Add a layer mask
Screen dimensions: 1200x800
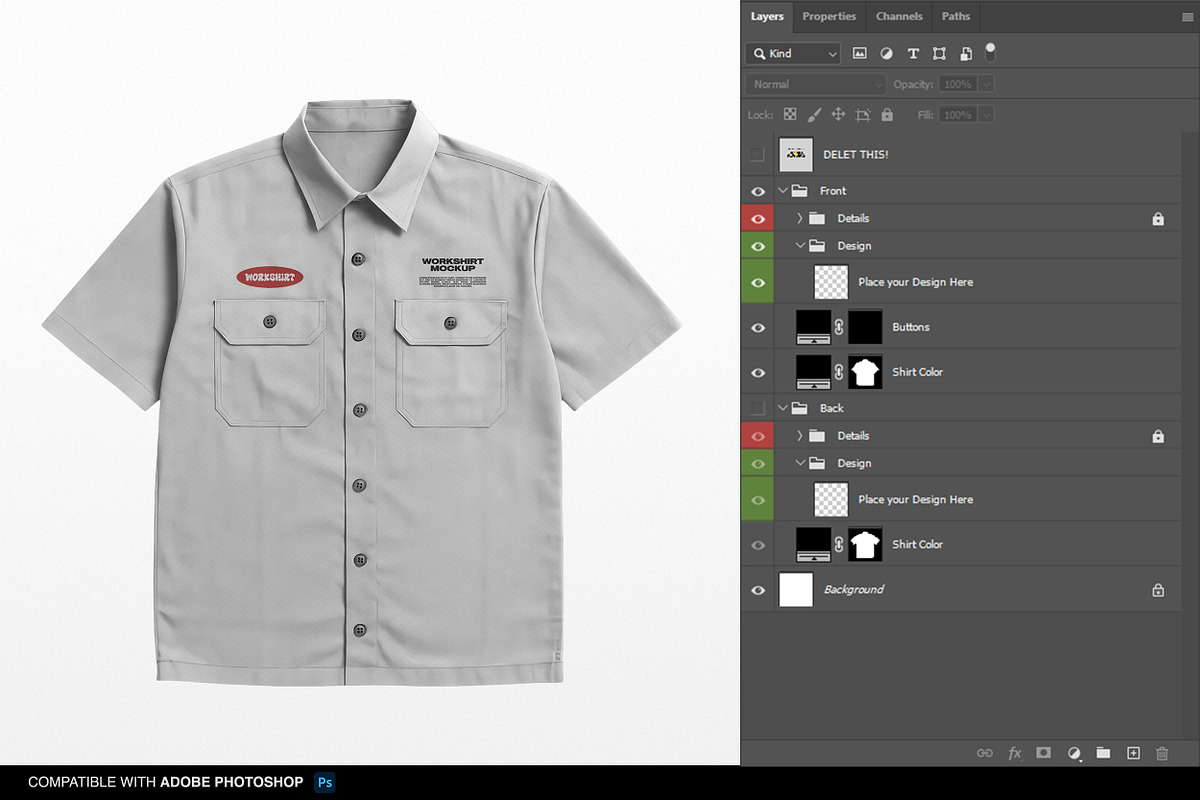[x=1044, y=753]
